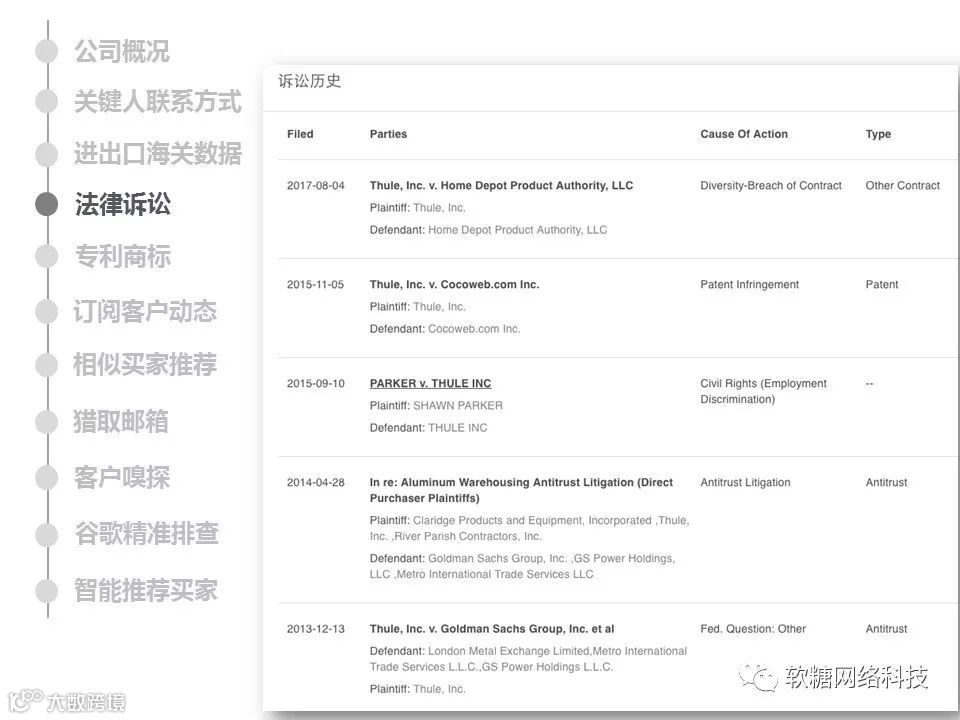
Task: Click Civil Rights (Employment Discrimination) cell
Action: (763, 391)
